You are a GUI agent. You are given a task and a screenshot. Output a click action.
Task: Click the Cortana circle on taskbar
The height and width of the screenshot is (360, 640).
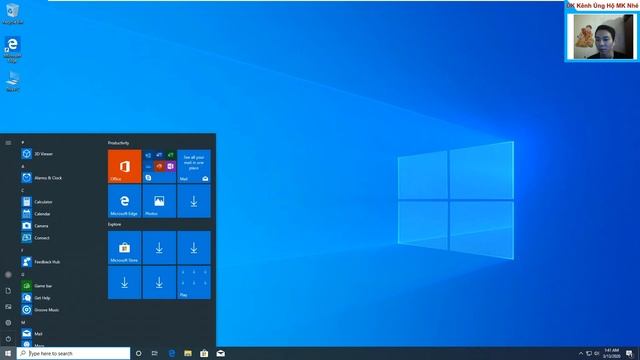pos(139,353)
